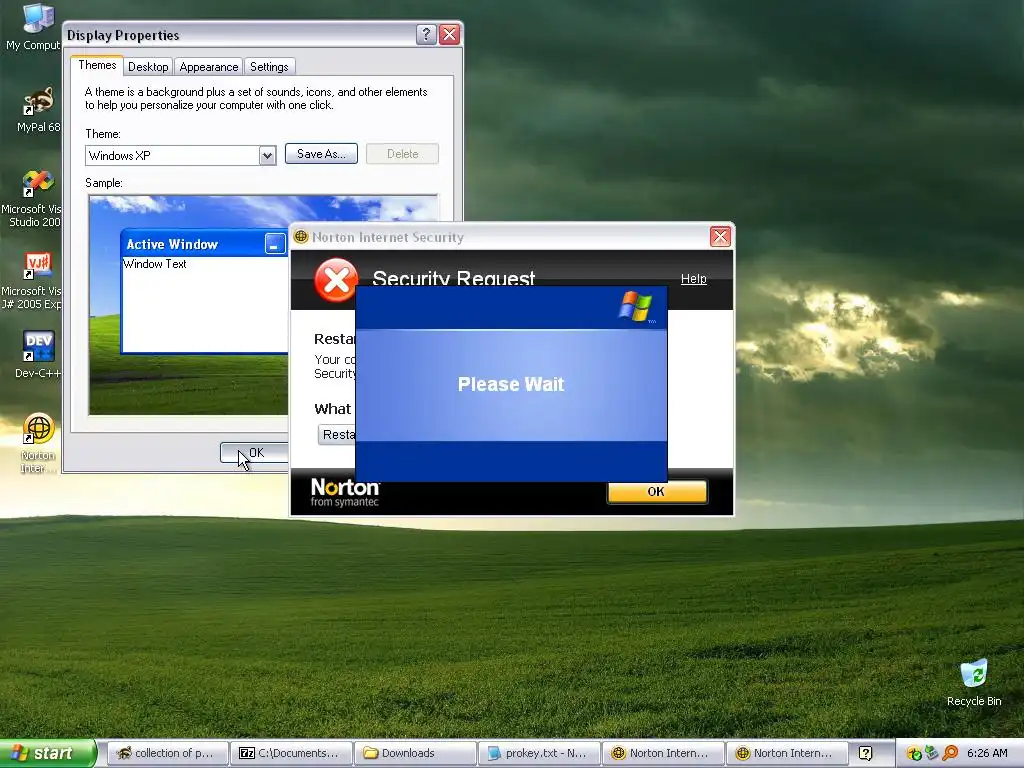Click the Please Wait message text

pos(511,384)
